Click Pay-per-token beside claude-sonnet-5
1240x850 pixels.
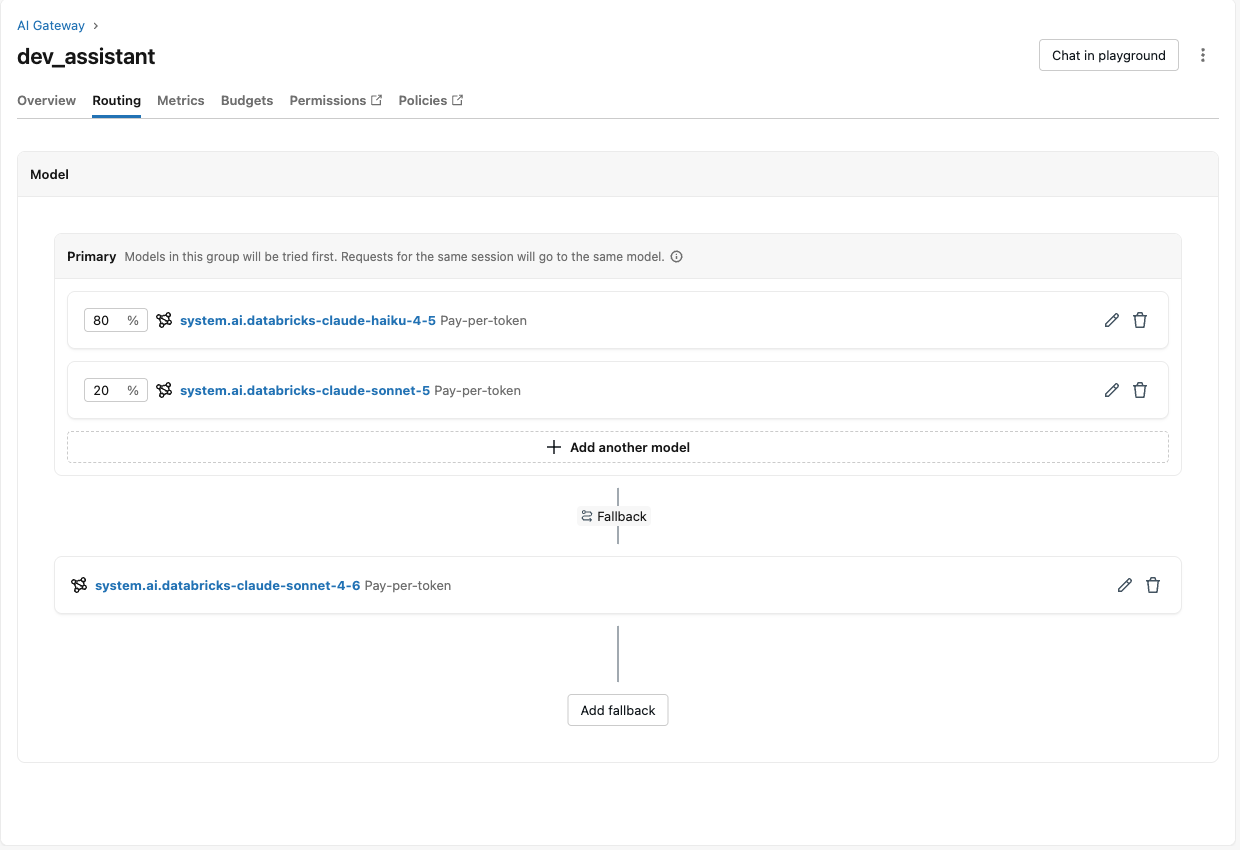[x=477, y=390]
